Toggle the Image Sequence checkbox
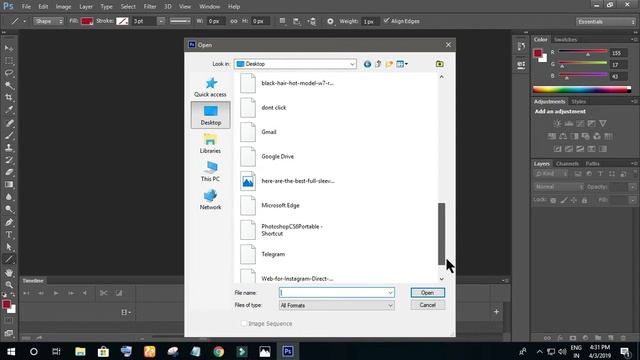 (x=244, y=323)
